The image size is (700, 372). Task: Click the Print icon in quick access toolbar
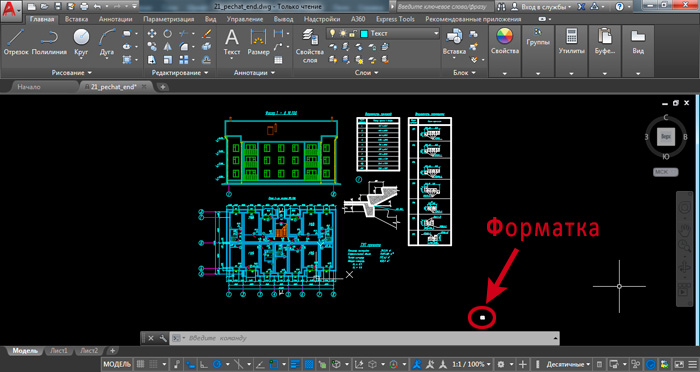(83, 6)
